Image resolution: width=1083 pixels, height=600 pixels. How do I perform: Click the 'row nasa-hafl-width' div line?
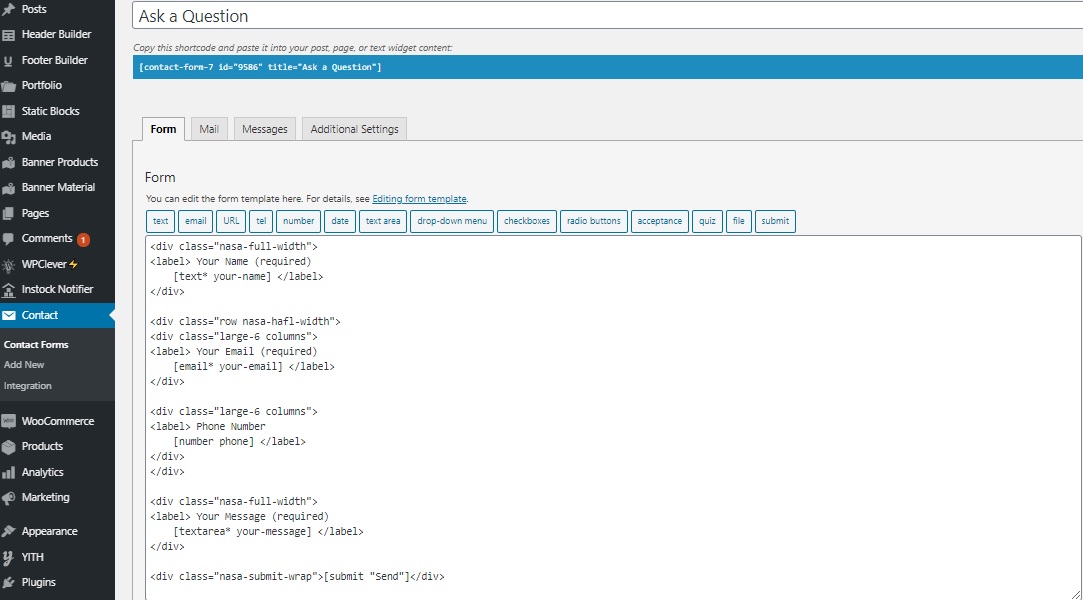pyautogui.click(x=245, y=322)
